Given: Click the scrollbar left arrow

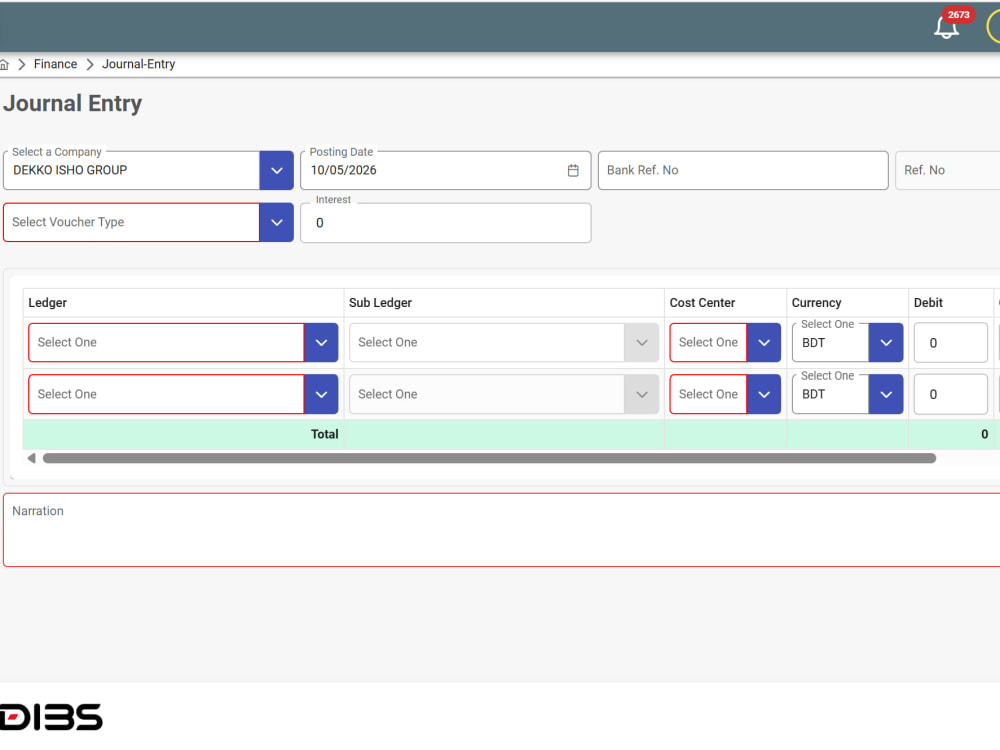Looking at the screenshot, I should point(31,458).
